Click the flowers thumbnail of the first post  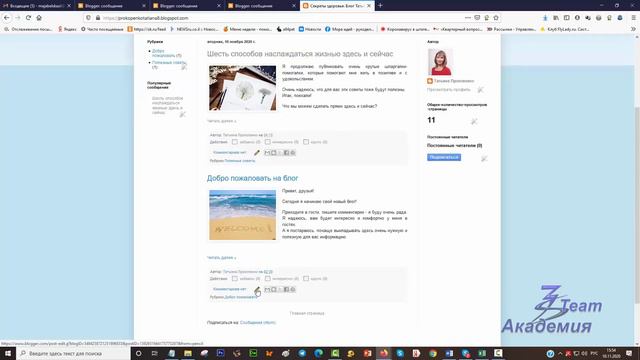[x=242, y=88]
